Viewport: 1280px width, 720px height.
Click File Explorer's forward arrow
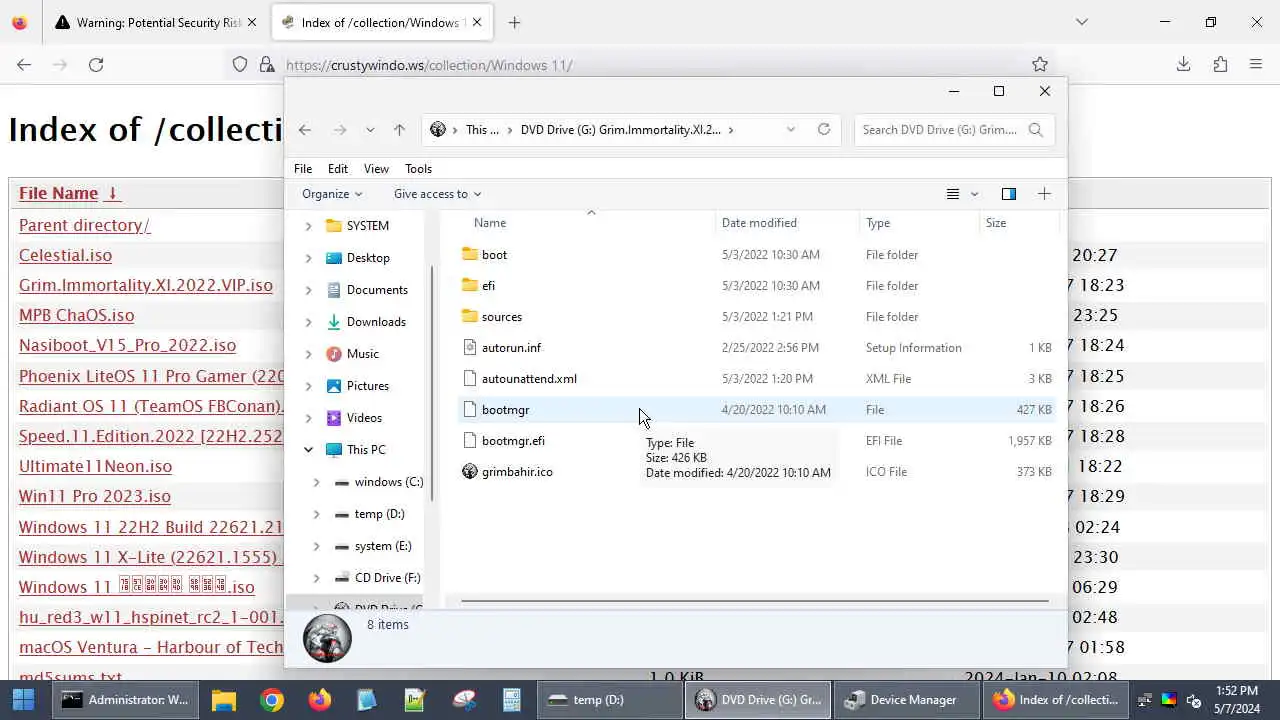click(x=340, y=130)
